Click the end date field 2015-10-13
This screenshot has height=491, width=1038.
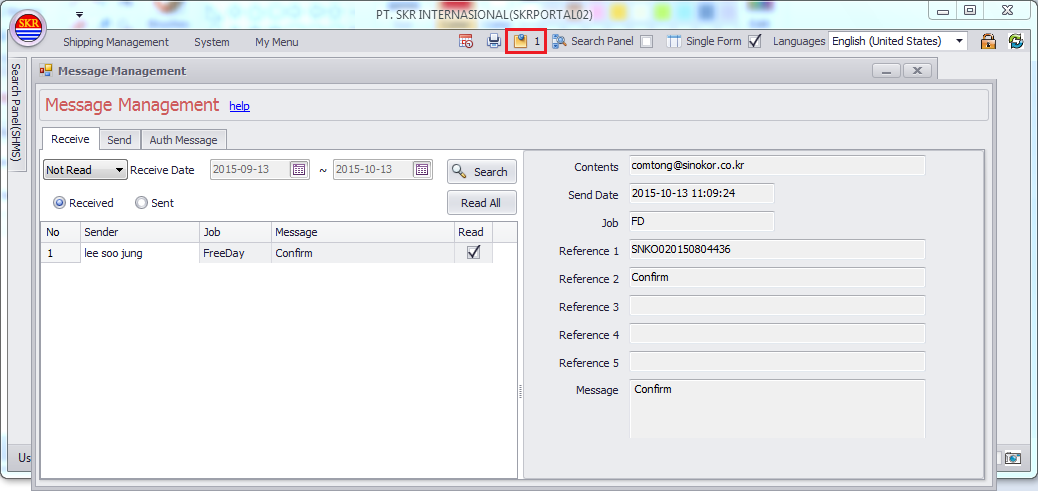tap(373, 169)
